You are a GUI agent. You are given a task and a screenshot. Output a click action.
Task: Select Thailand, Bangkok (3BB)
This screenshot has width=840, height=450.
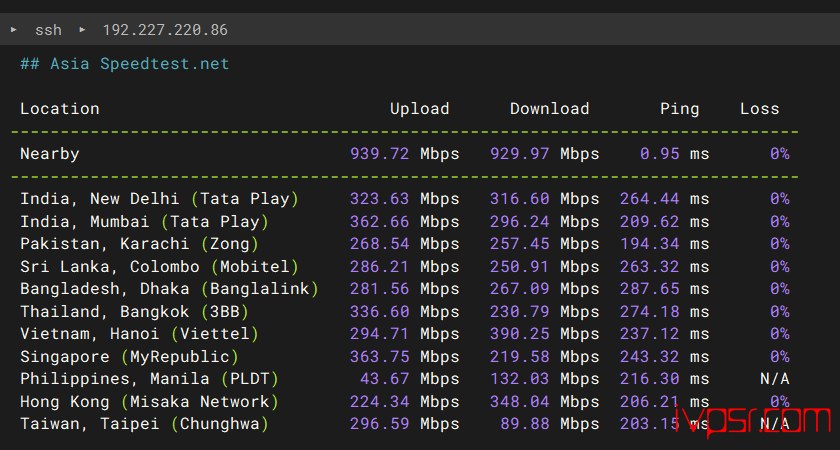(x=134, y=311)
